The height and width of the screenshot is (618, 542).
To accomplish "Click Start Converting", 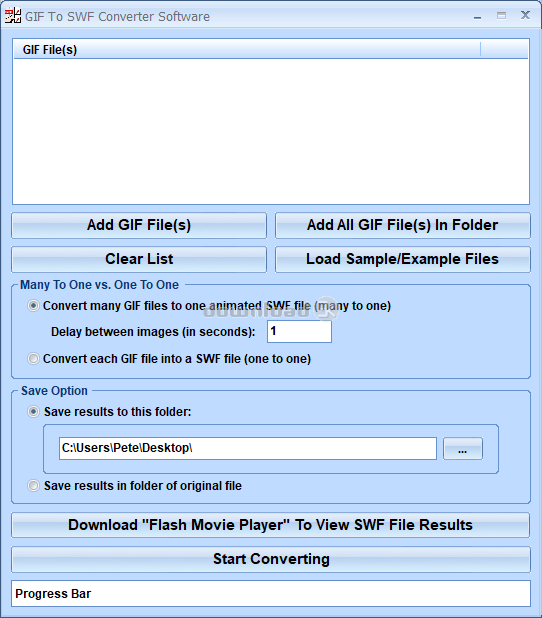I will [270, 559].
